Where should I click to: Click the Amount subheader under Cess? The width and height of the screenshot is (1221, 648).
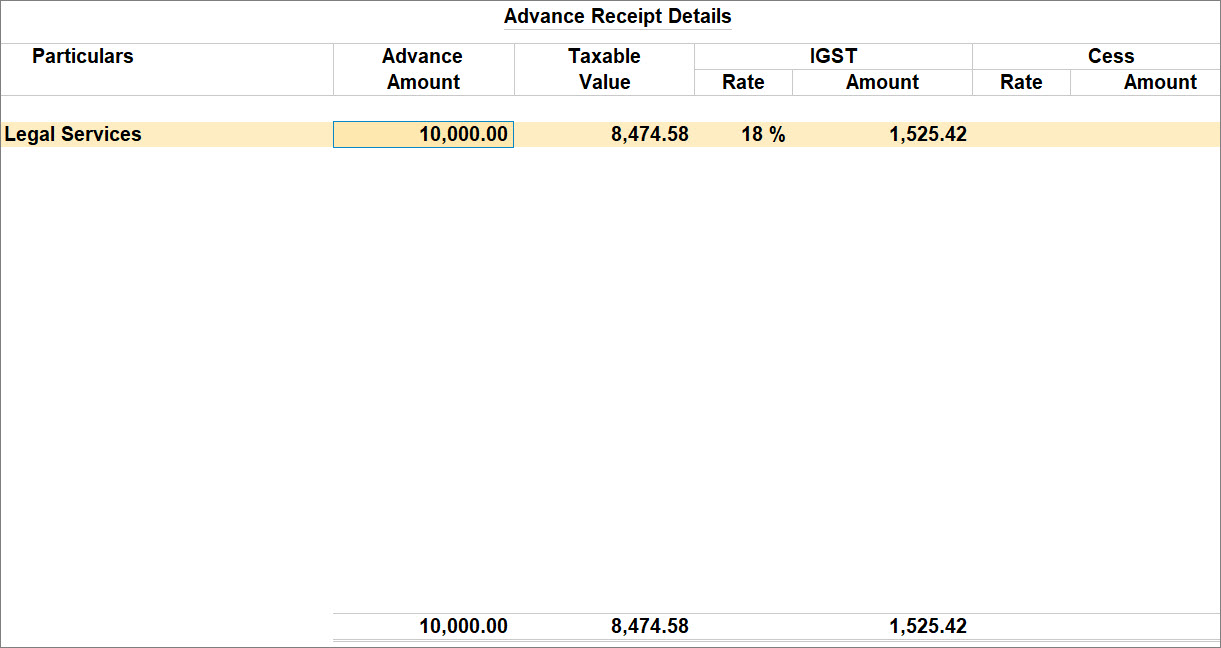coord(1160,82)
